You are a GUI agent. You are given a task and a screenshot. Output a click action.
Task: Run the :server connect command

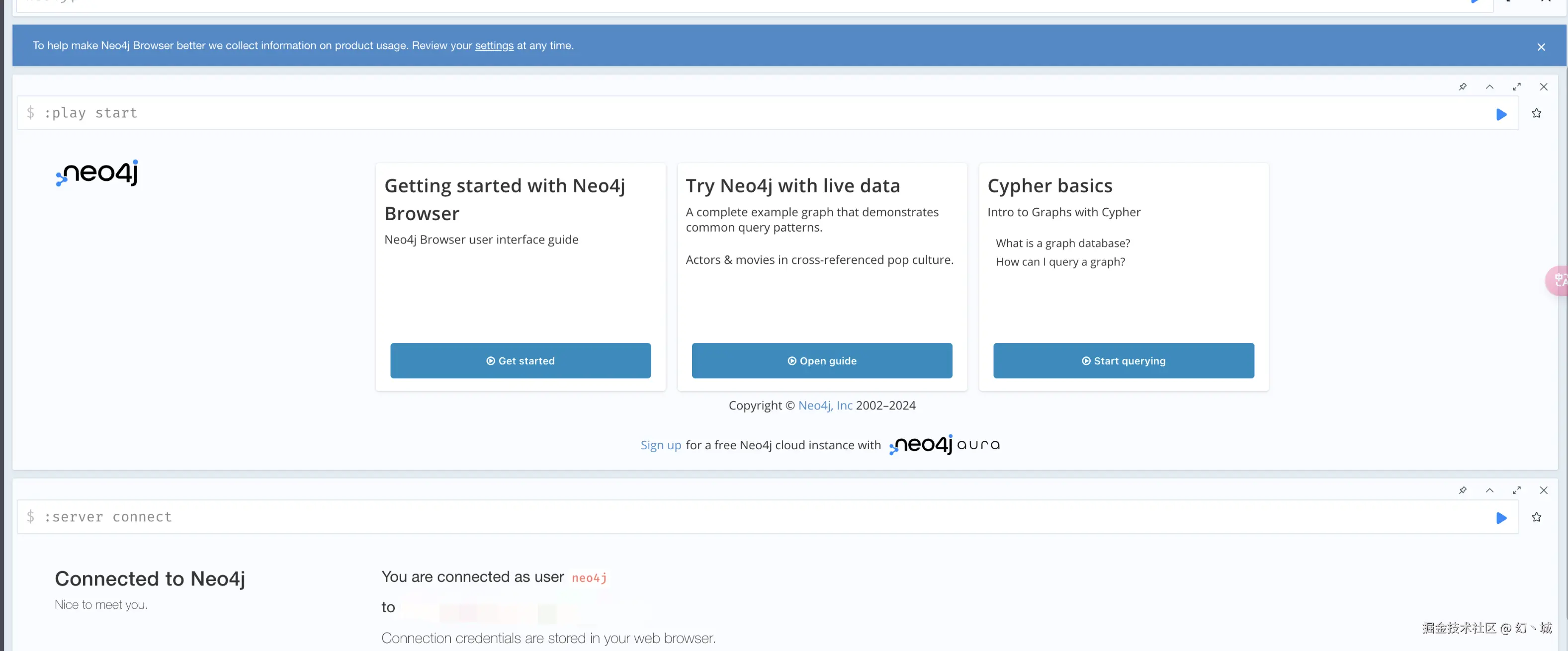pyautogui.click(x=1501, y=518)
